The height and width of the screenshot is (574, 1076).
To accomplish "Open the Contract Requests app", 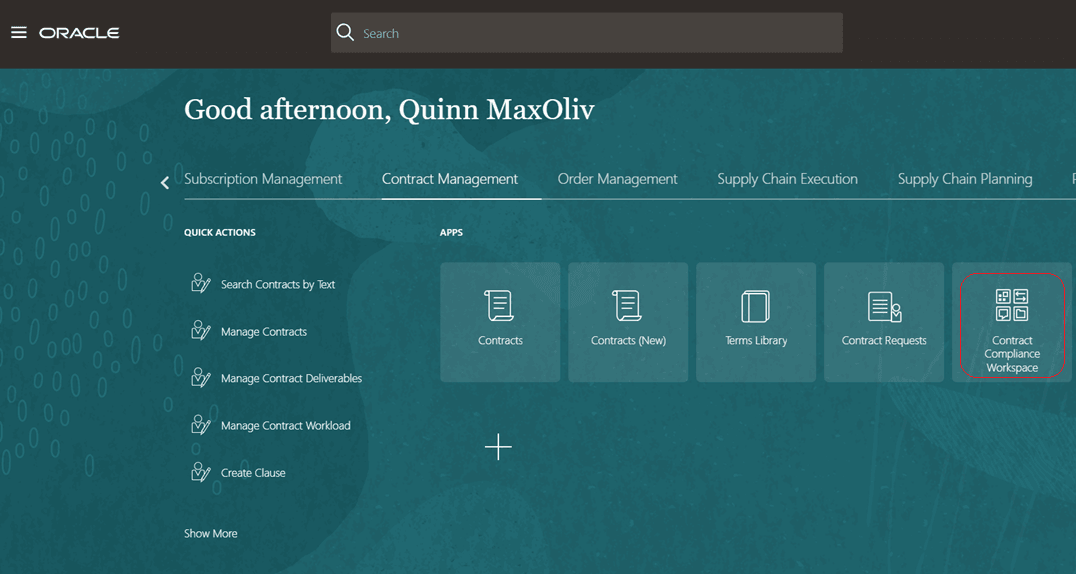I will (884, 322).
